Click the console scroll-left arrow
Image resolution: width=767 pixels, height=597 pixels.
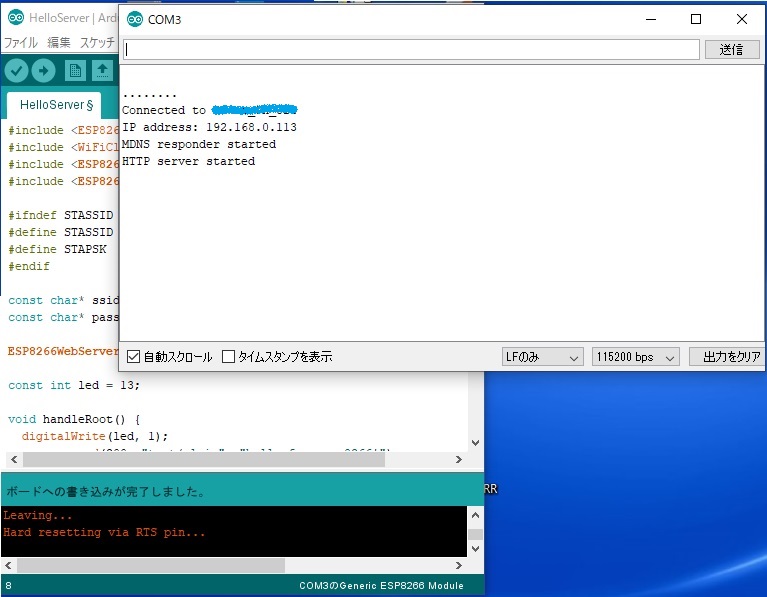coord(8,566)
